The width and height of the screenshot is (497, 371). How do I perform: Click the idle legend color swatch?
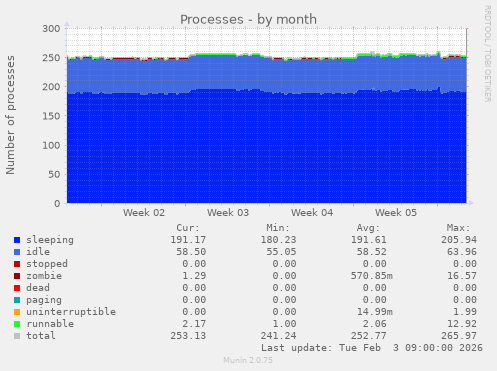(17, 252)
